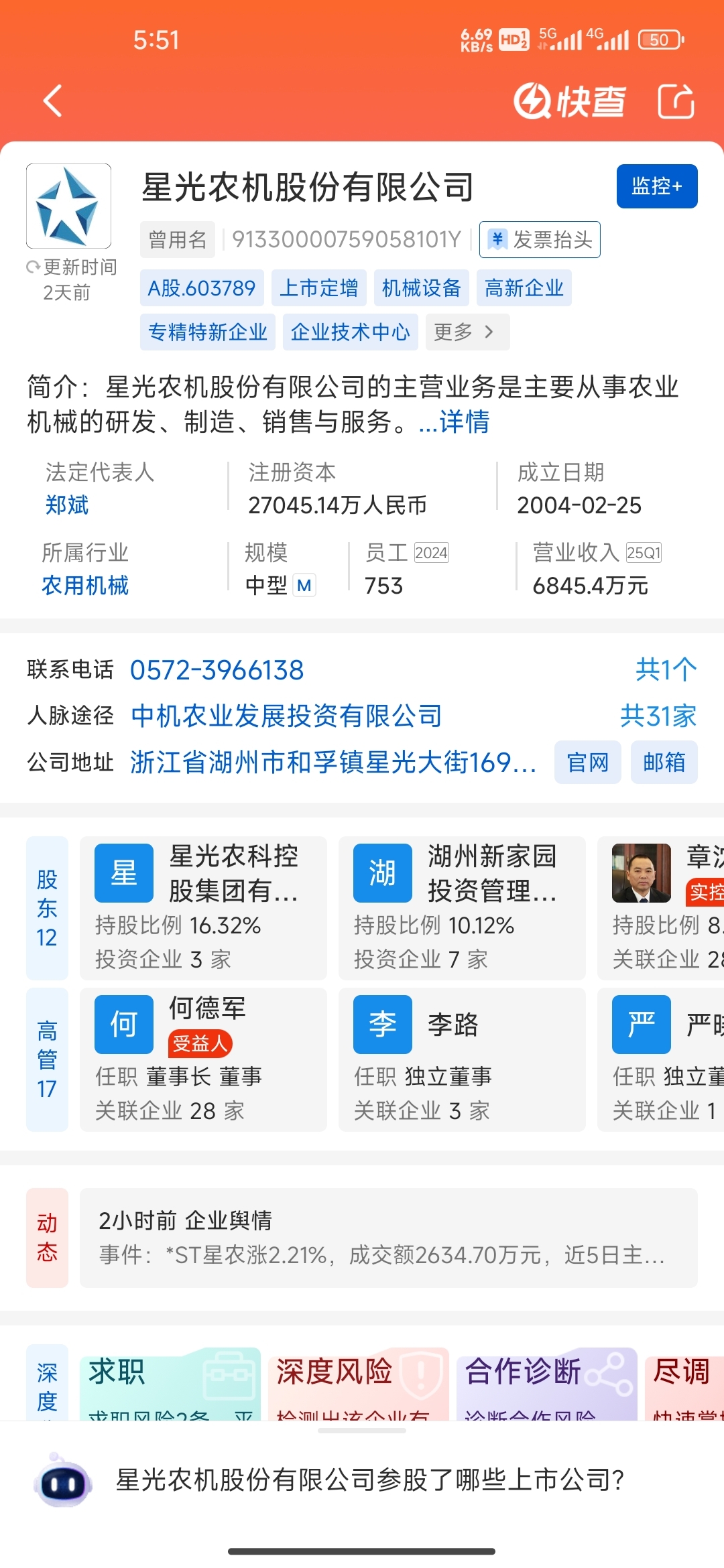Viewport: 724px width, 1568px height.
Task: Tap the share icon in the header
Action: [x=675, y=101]
